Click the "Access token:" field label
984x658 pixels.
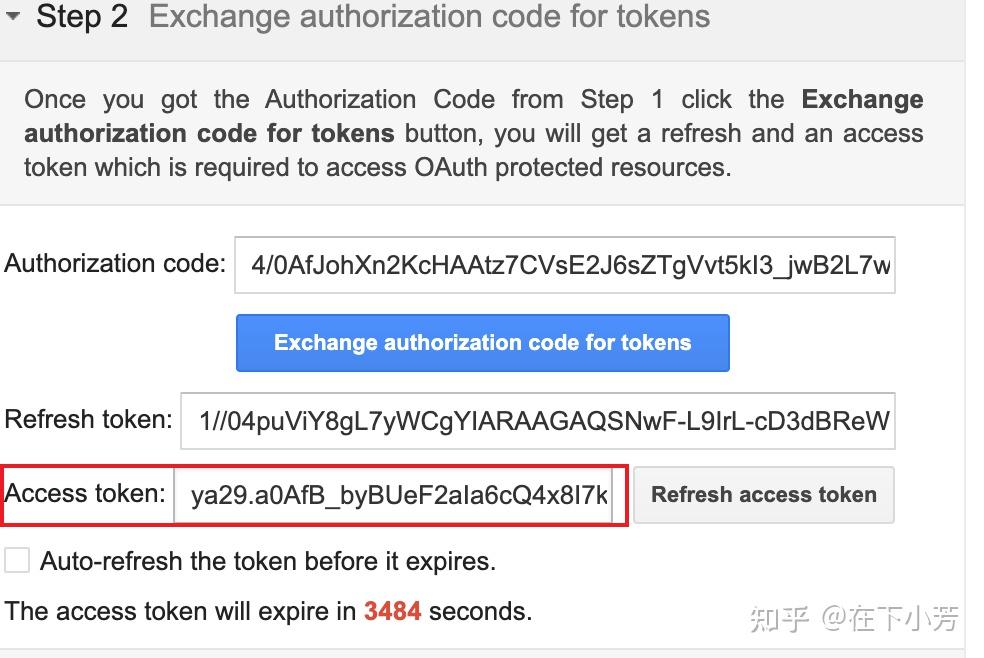[85, 494]
